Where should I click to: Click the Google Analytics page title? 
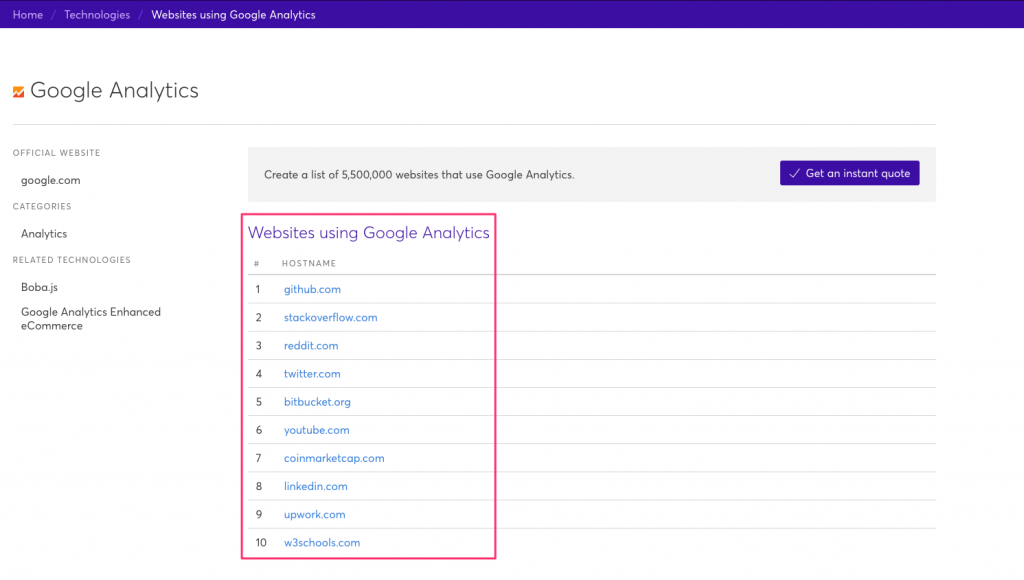click(x=114, y=90)
